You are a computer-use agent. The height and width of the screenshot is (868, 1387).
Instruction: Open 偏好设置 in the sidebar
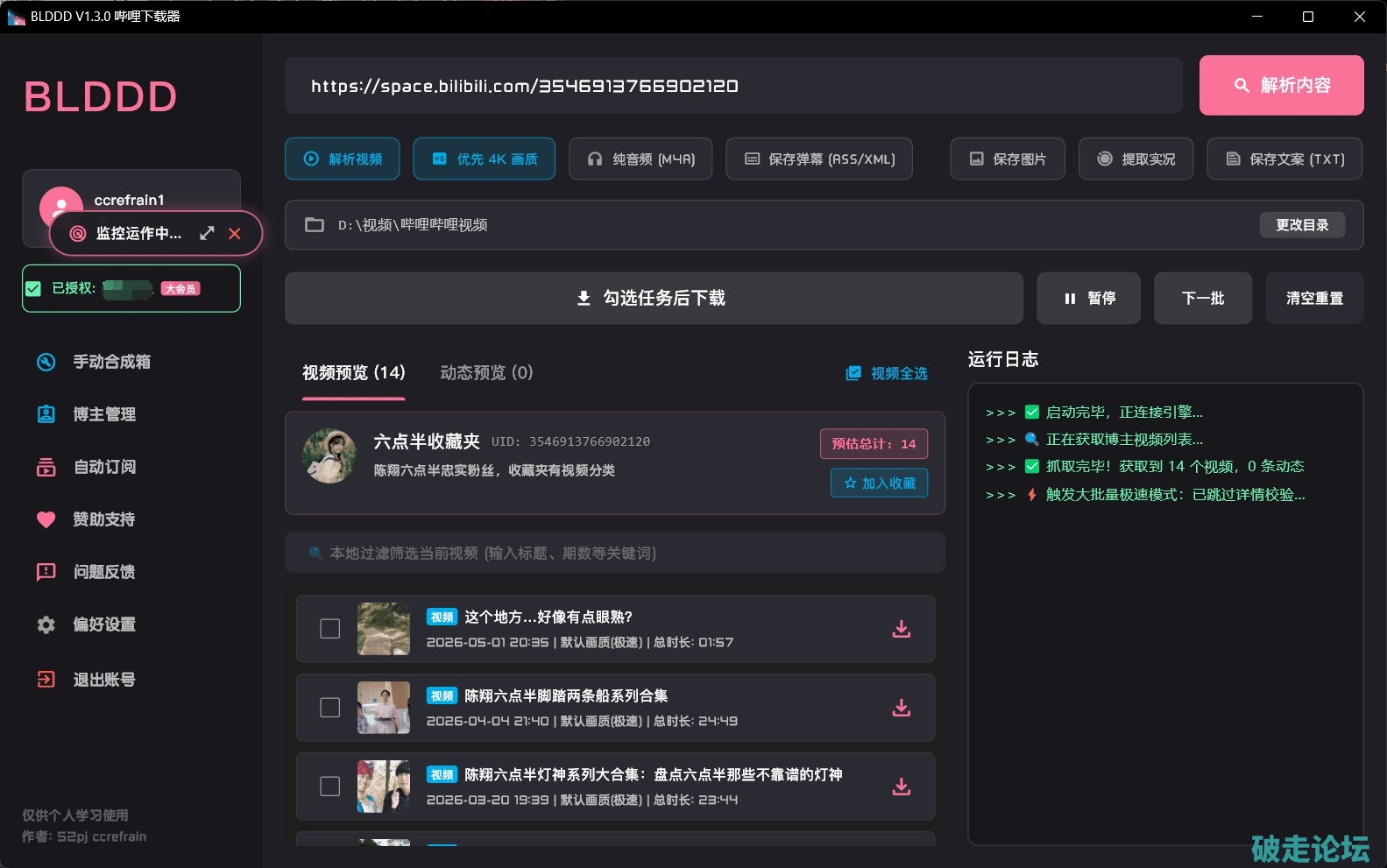point(104,625)
